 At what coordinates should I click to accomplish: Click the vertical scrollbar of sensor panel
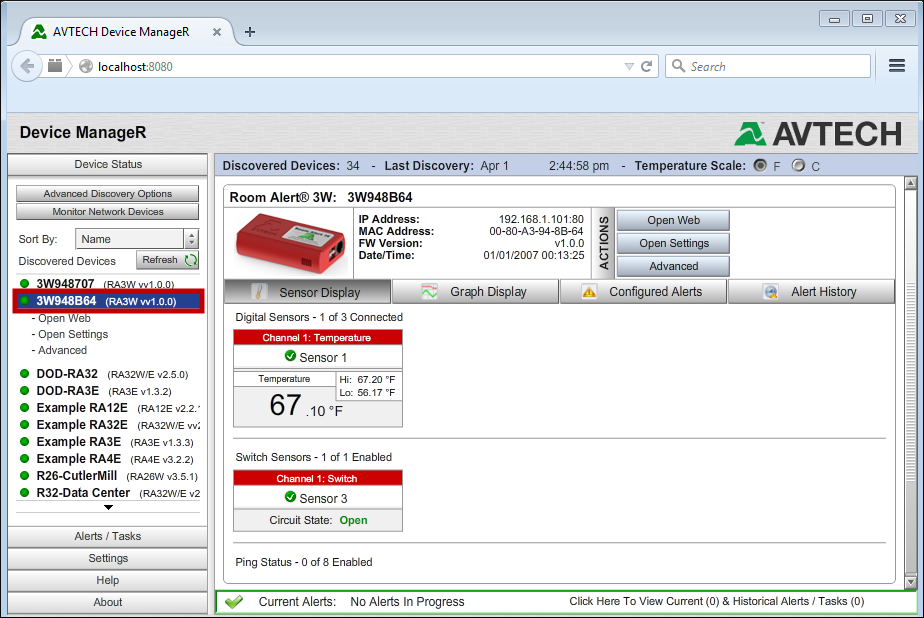coord(910,380)
